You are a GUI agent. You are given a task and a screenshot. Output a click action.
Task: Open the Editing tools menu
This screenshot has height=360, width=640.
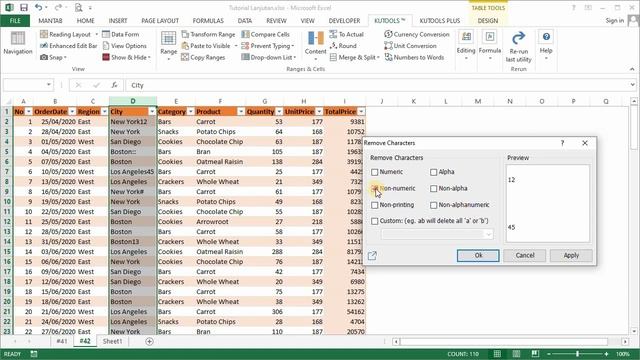pyautogui.click(x=466, y=45)
